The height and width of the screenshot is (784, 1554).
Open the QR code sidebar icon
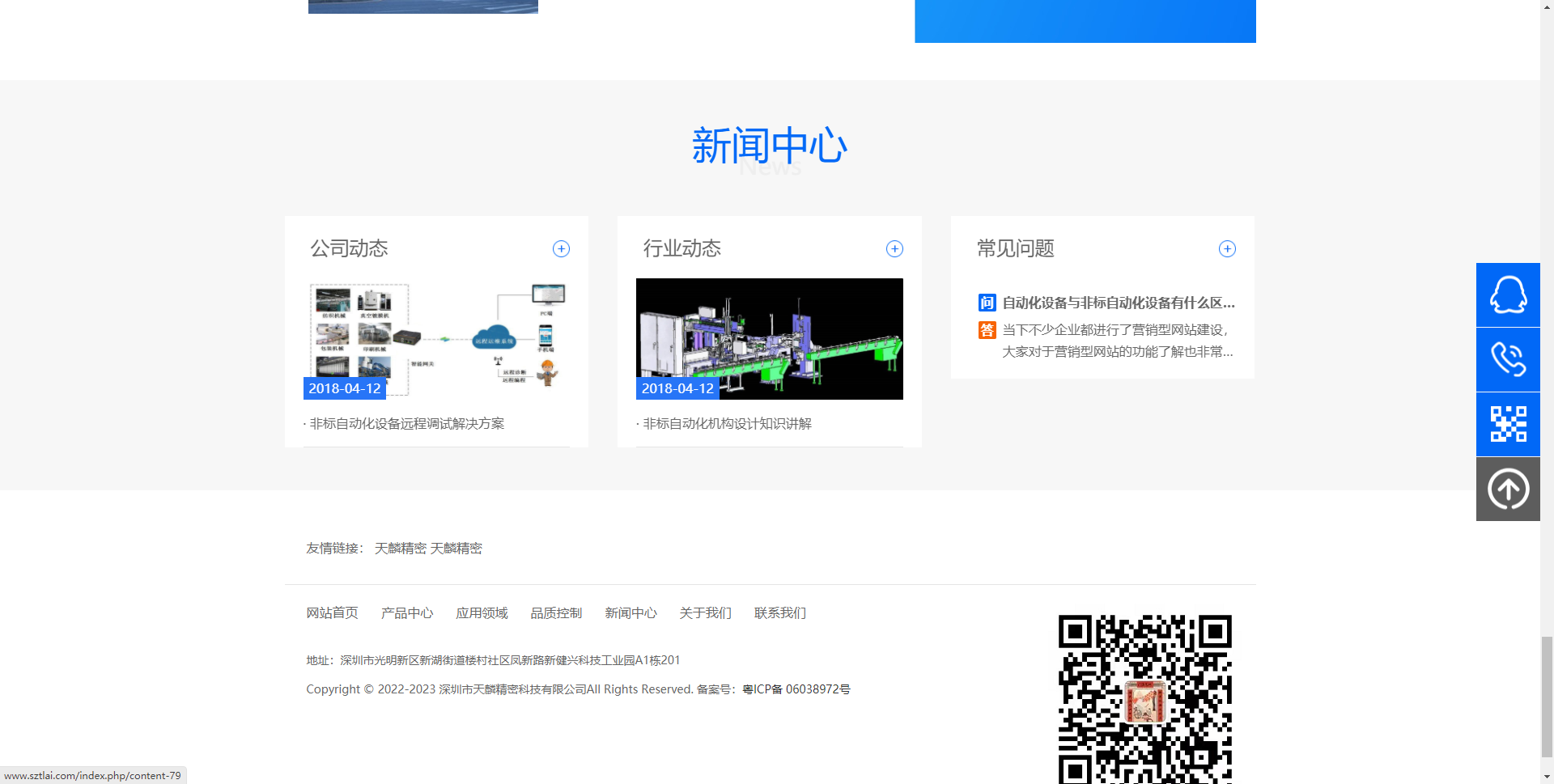(x=1507, y=424)
